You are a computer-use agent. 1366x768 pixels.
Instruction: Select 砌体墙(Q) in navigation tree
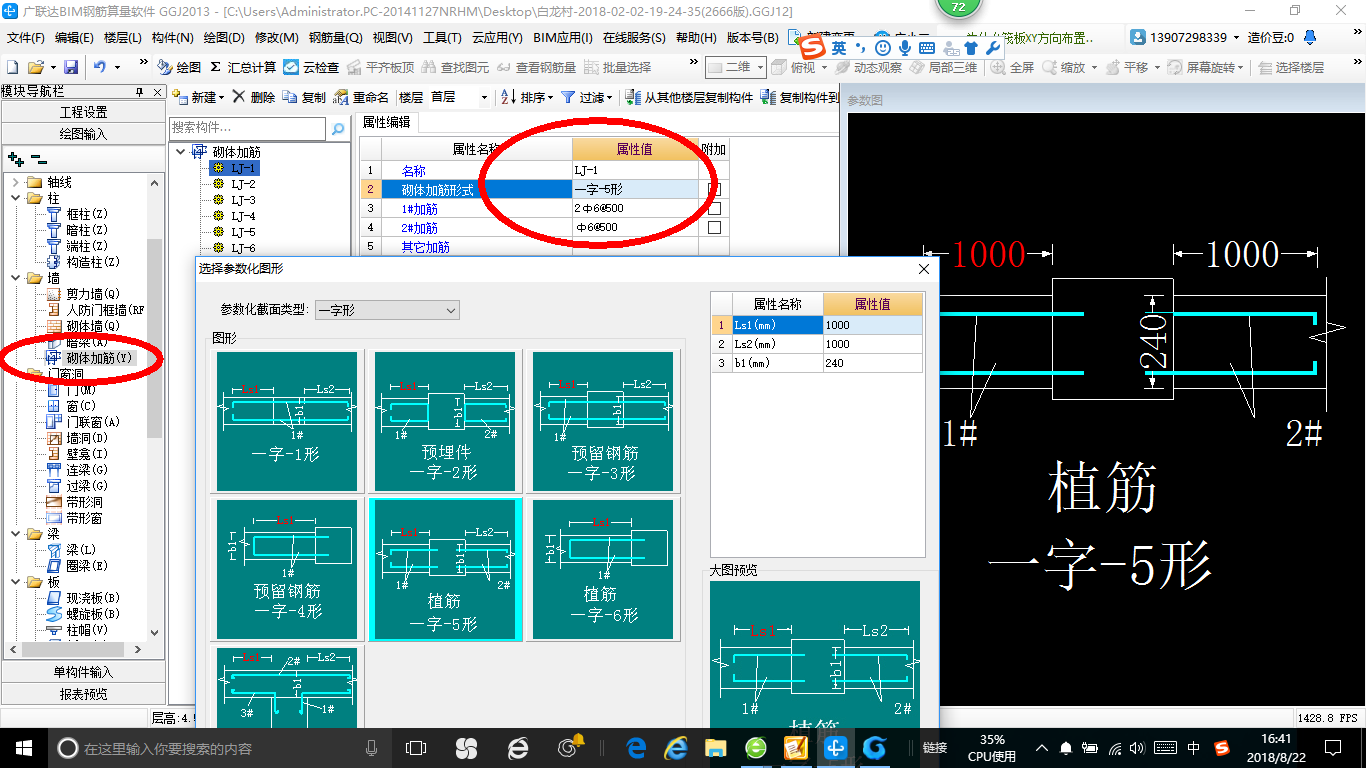tap(84, 326)
